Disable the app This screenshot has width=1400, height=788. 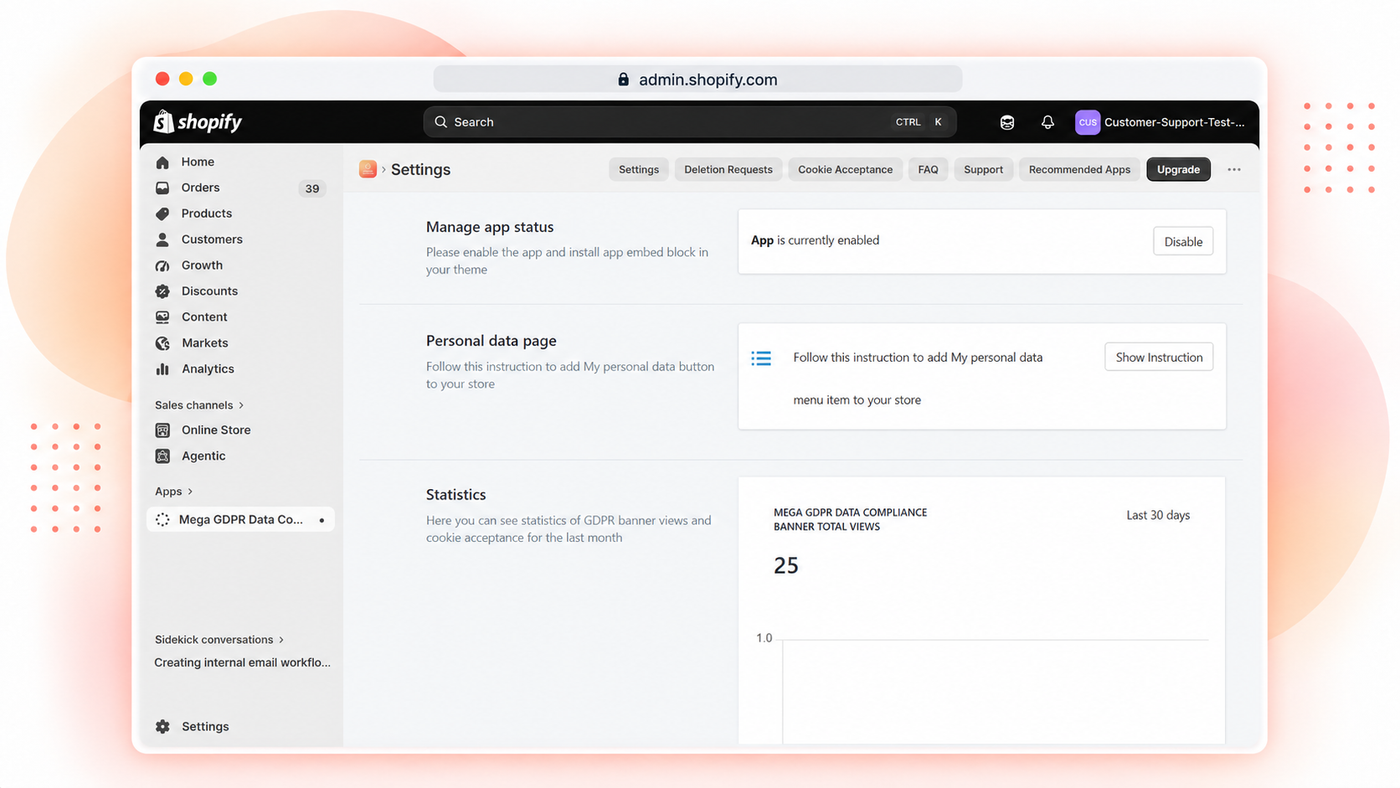pyautogui.click(x=1183, y=241)
